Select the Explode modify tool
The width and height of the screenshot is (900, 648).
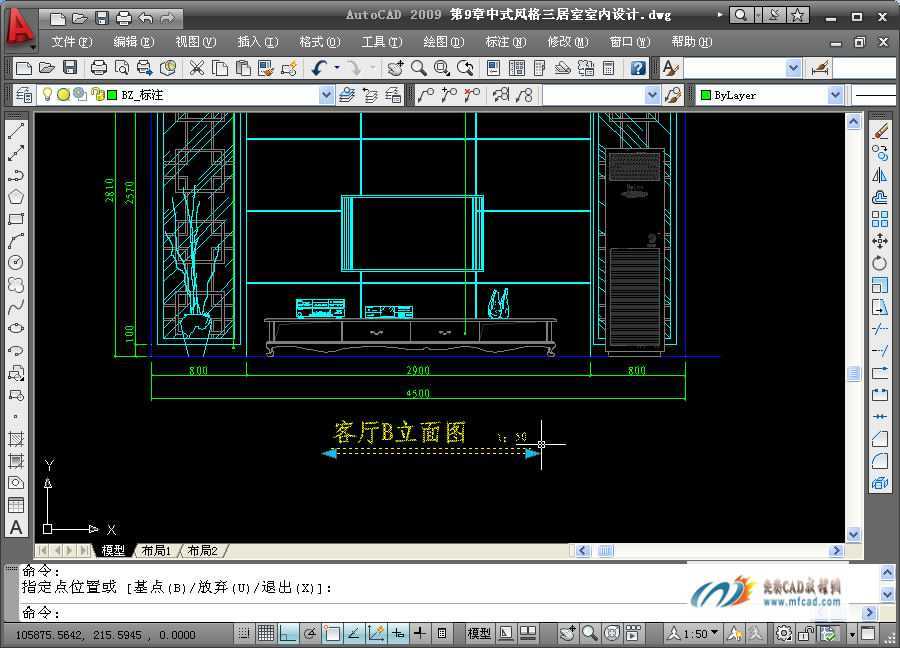880,483
